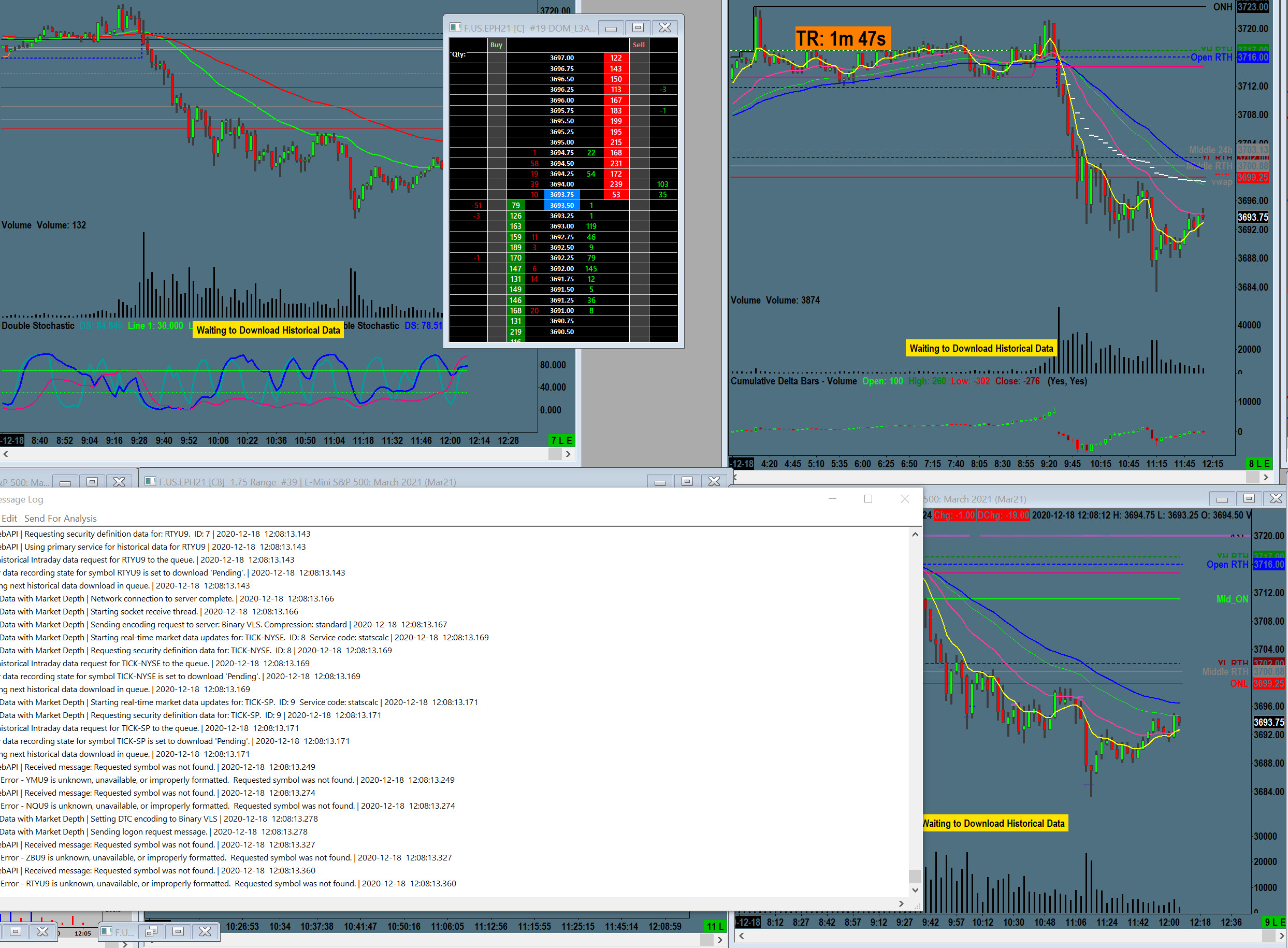The image size is (1288, 948).
Task: Click Message Log vertical scrollbar thumb
Action: pyautogui.click(x=915, y=875)
